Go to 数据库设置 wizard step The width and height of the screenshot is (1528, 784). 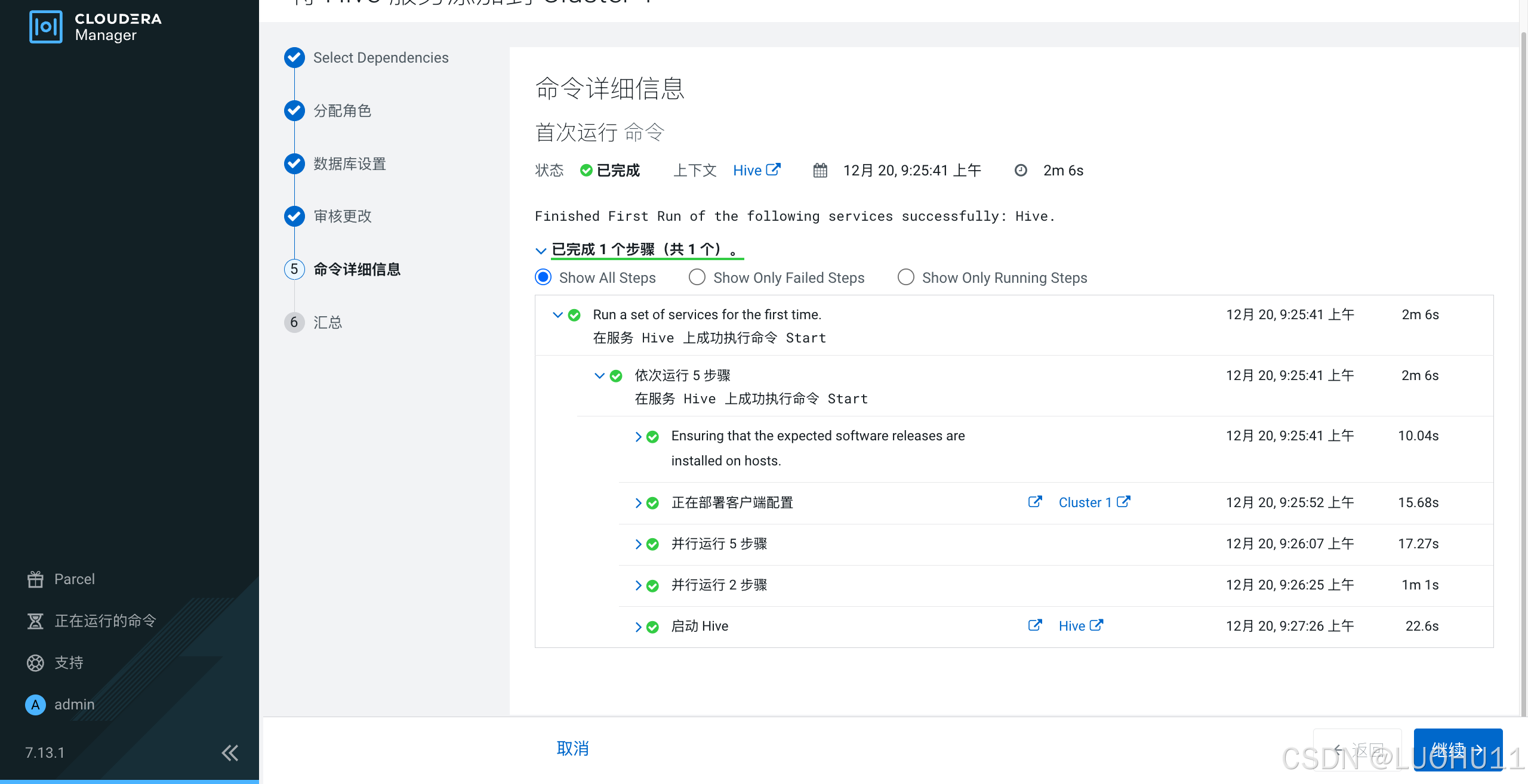(x=349, y=163)
